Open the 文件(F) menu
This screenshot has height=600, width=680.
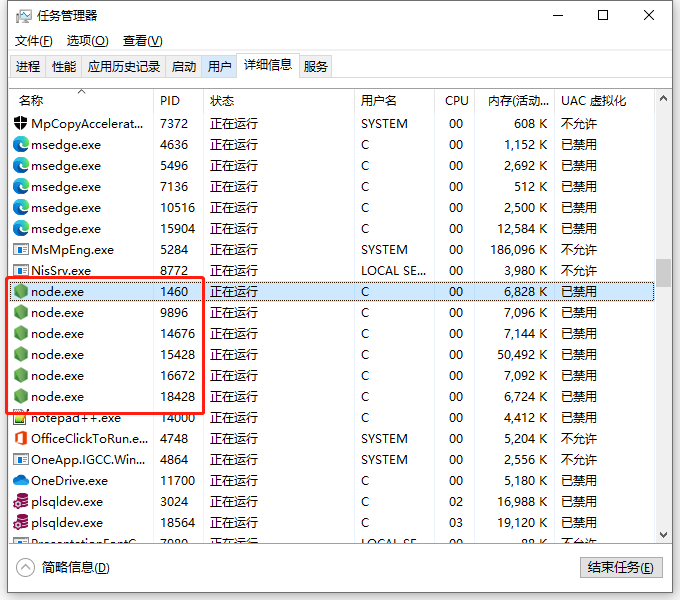coord(34,41)
